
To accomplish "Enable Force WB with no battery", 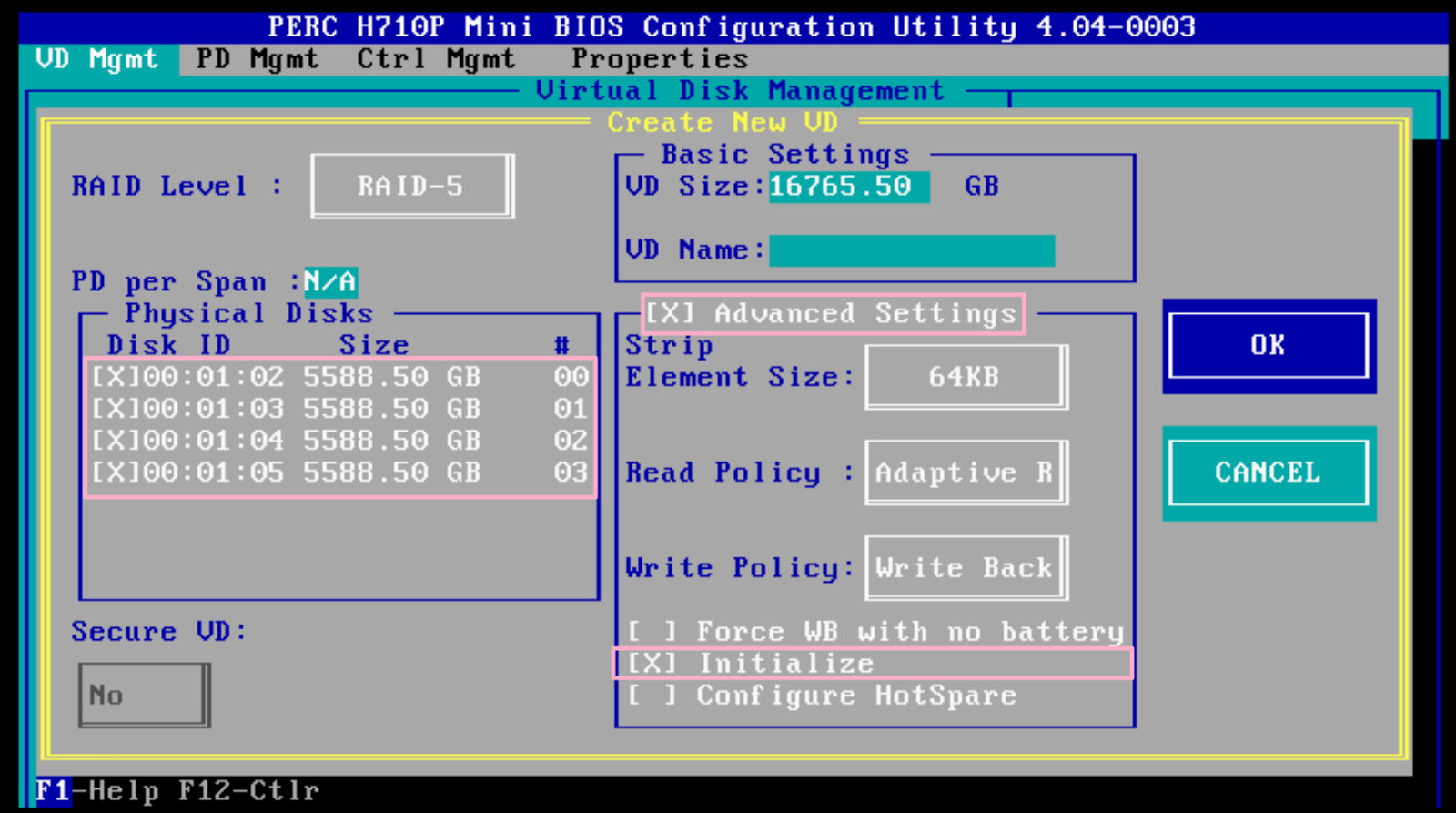I will point(652,632).
